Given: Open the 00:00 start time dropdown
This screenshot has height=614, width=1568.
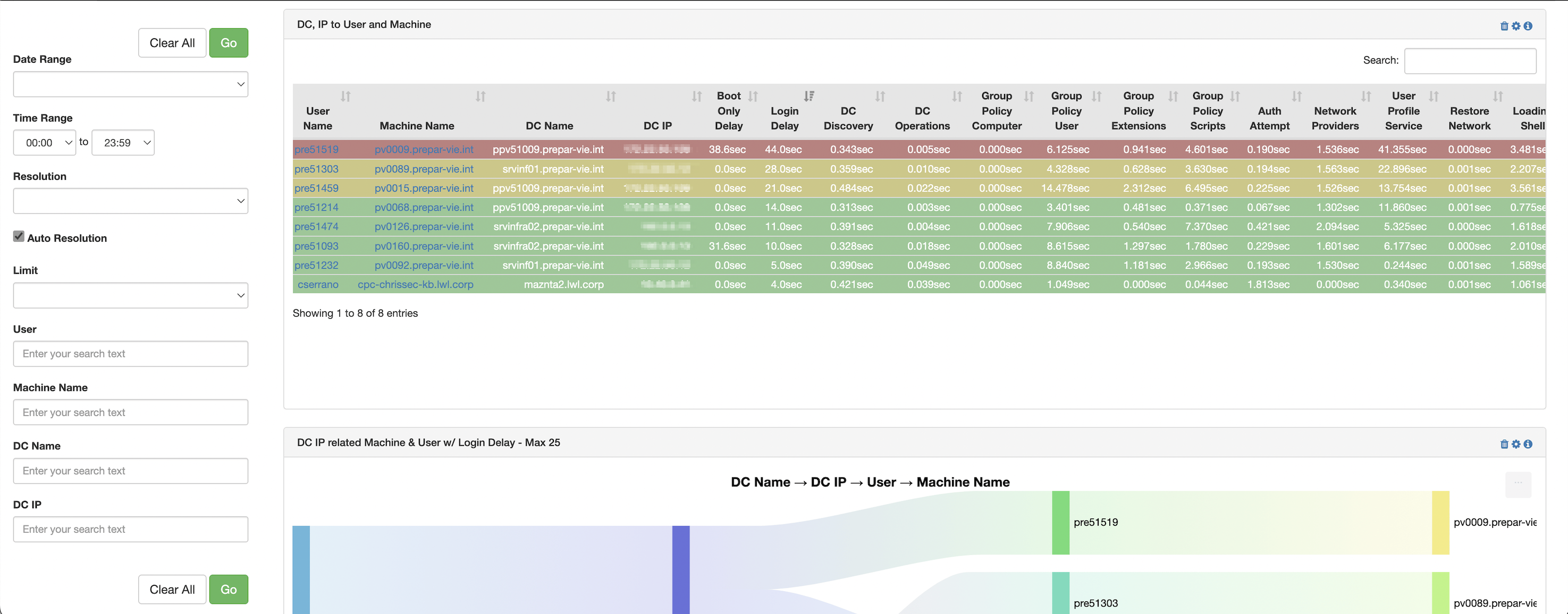Looking at the screenshot, I should click(x=45, y=142).
